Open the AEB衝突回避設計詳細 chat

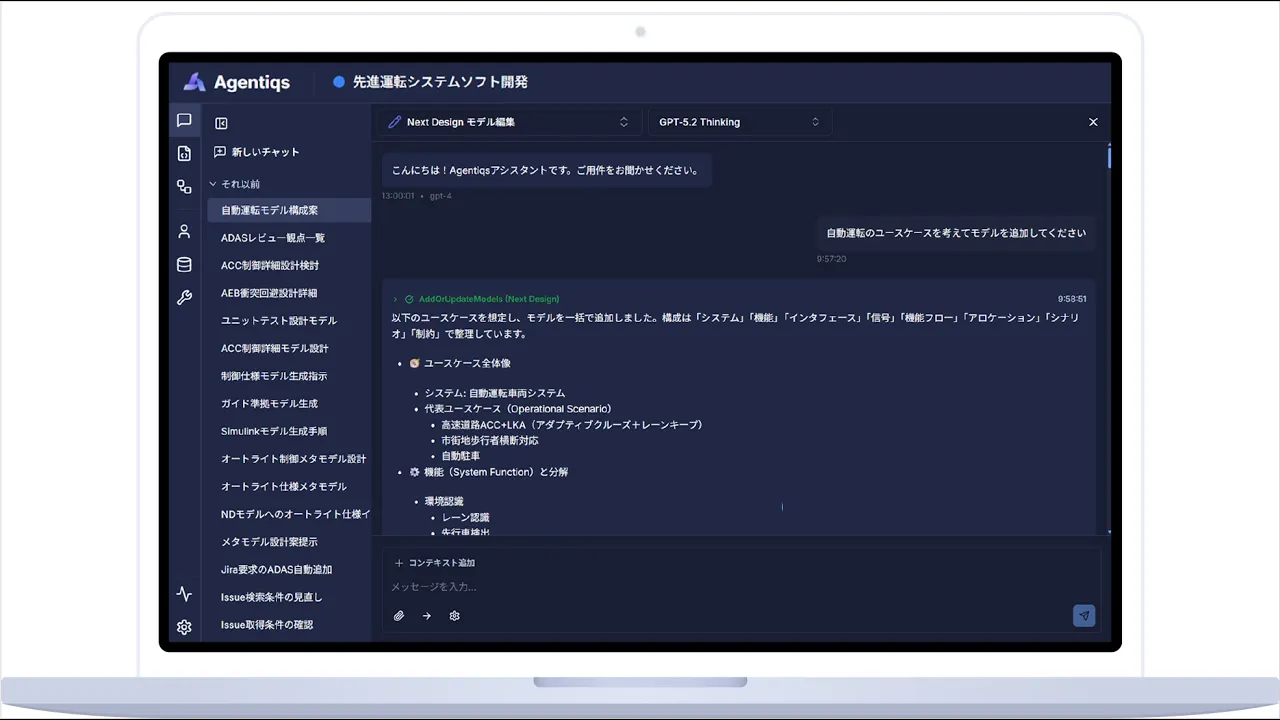pos(289,293)
